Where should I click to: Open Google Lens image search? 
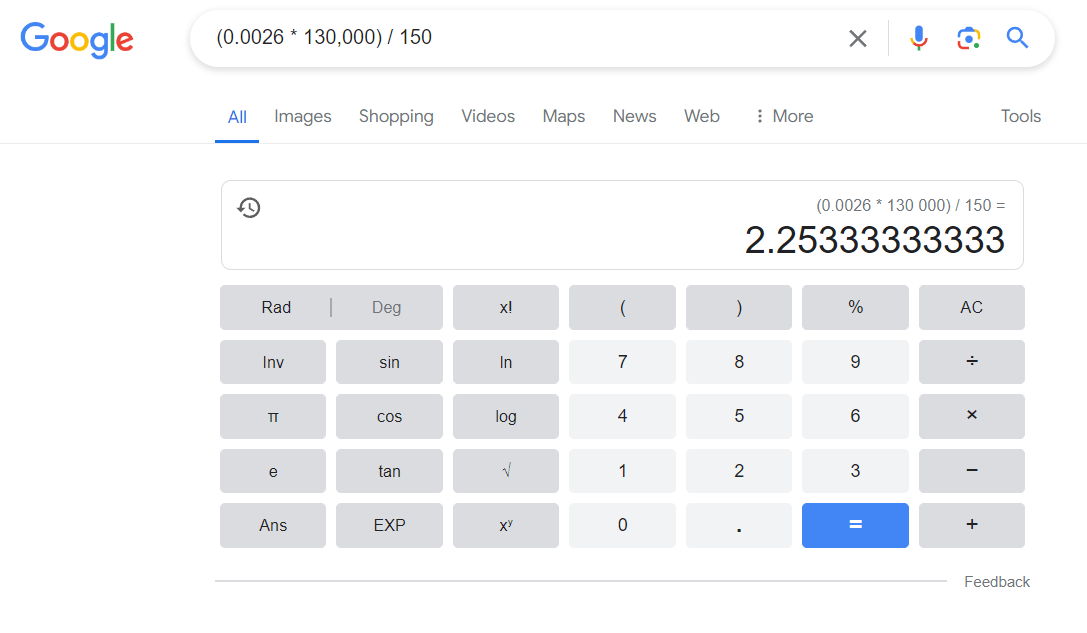[x=968, y=38]
